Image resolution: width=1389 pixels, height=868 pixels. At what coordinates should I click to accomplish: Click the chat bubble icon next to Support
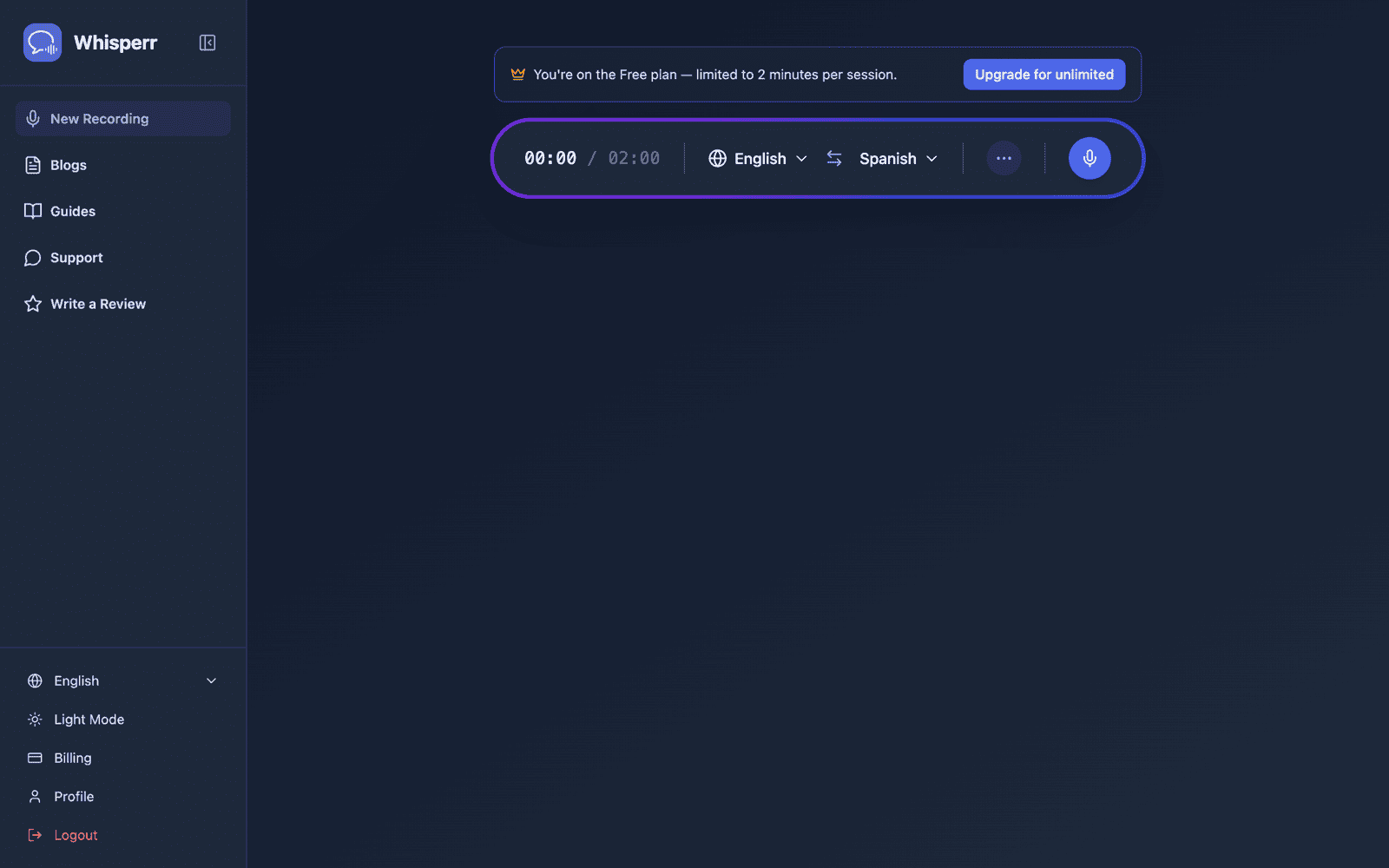coord(33,258)
